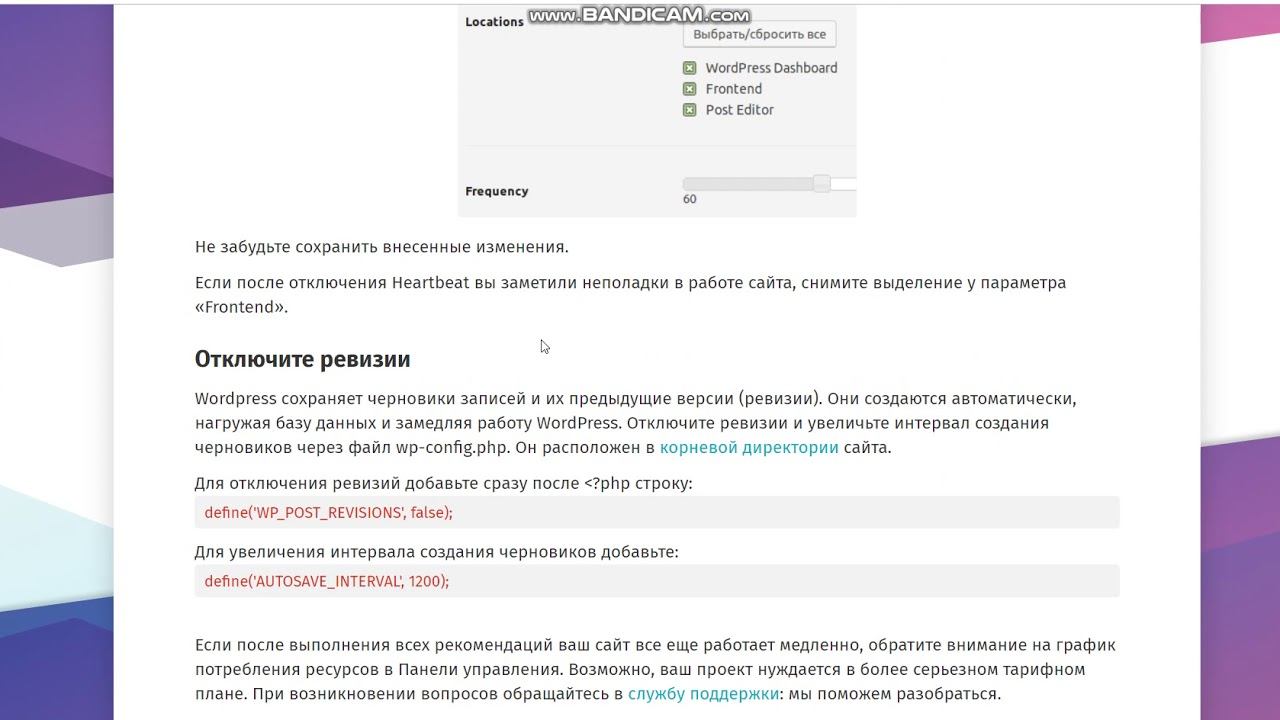Click the Locations label

494,22
